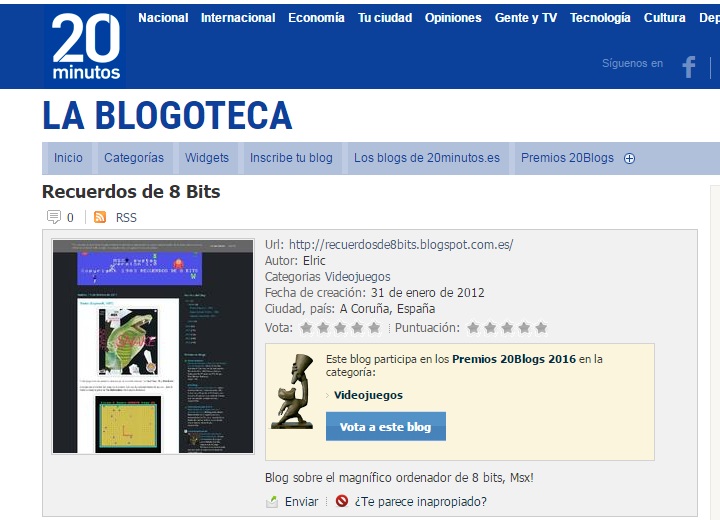Screen dimensions: 720x520
Task: Open Gente y TV section
Action: [526, 18]
